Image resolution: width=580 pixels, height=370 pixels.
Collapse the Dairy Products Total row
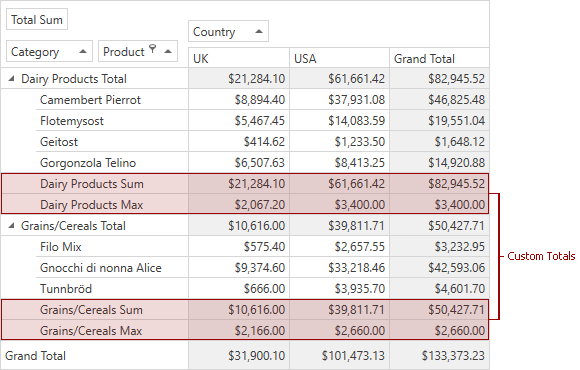[11, 78]
